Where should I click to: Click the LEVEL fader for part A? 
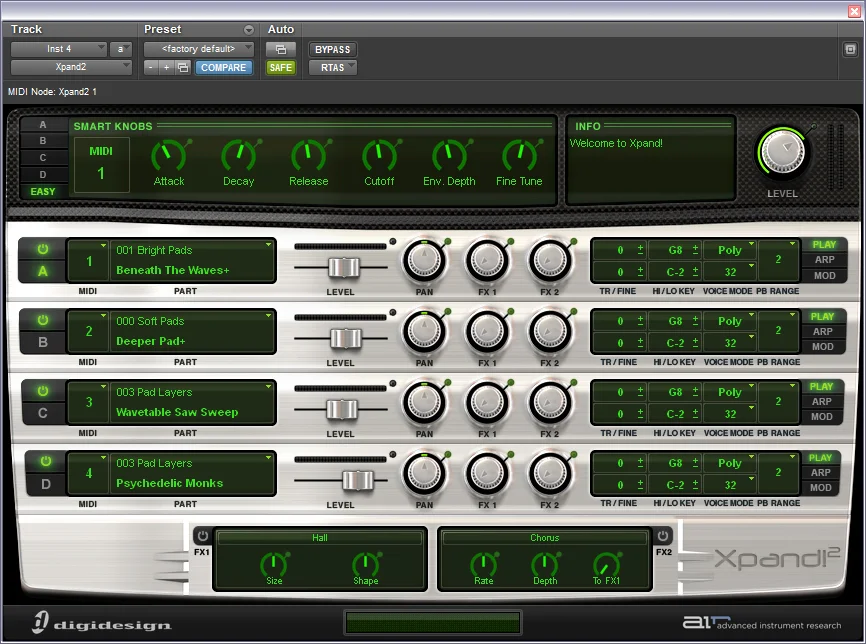(x=344, y=268)
